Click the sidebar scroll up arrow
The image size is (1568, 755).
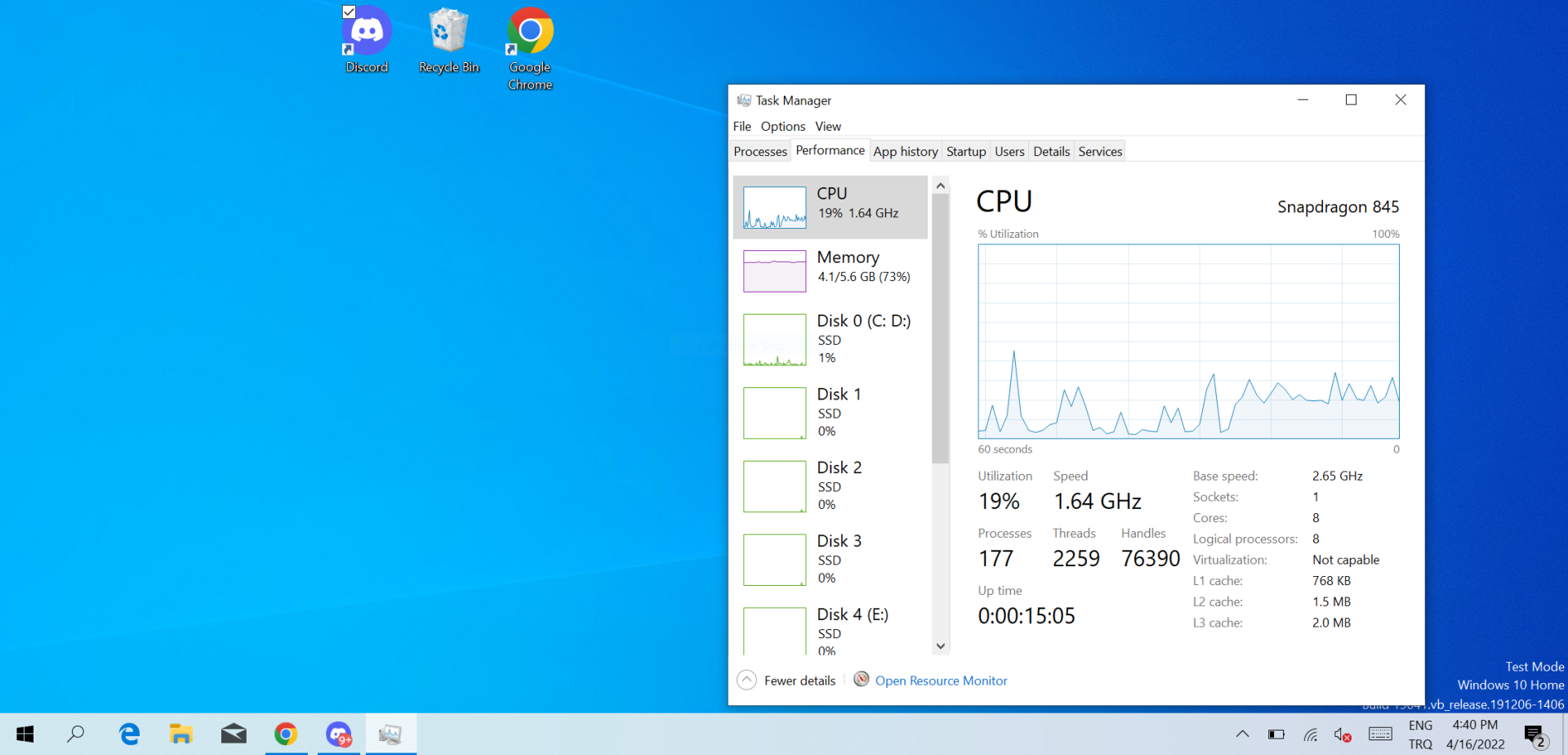click(941, 185)
